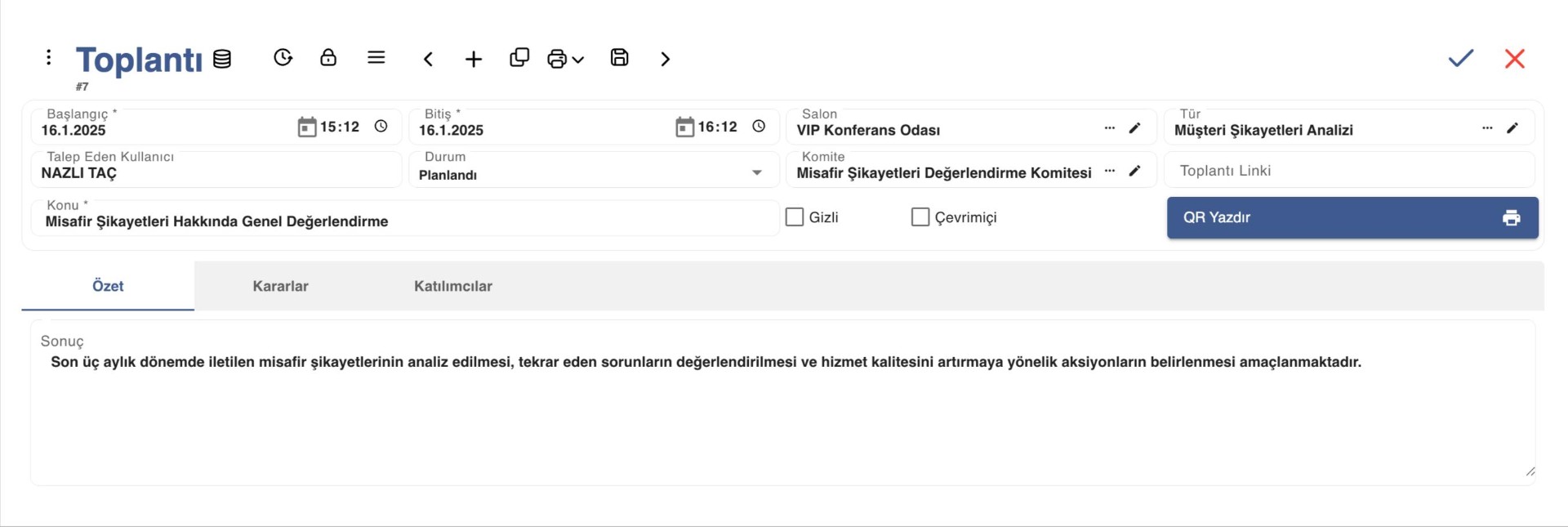Open calendar picker for Bitiş date
The image size is (1568, 527).
coord(685,127)
